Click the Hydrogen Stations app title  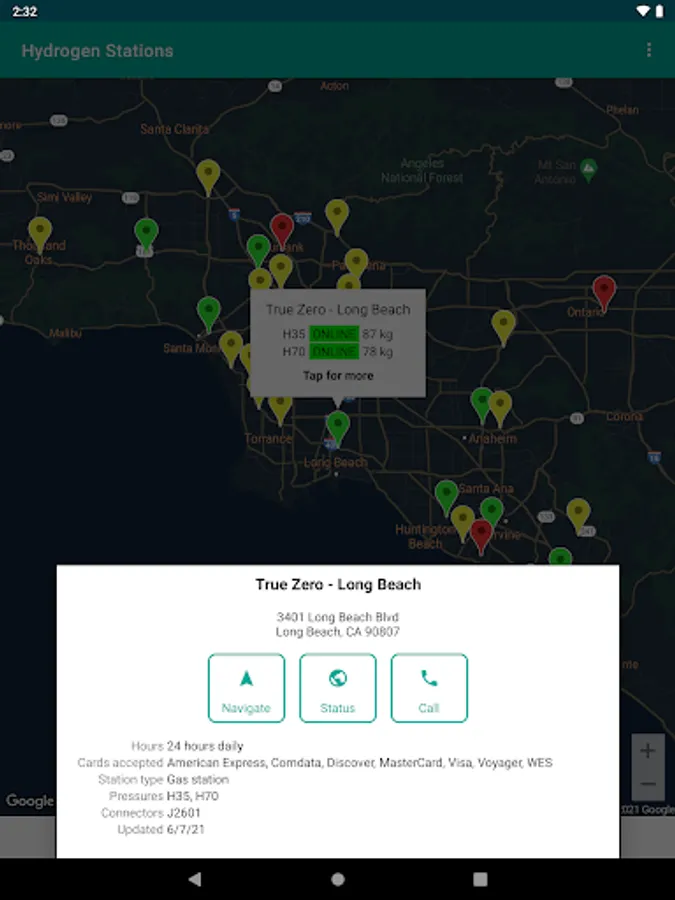pos(98,51)
